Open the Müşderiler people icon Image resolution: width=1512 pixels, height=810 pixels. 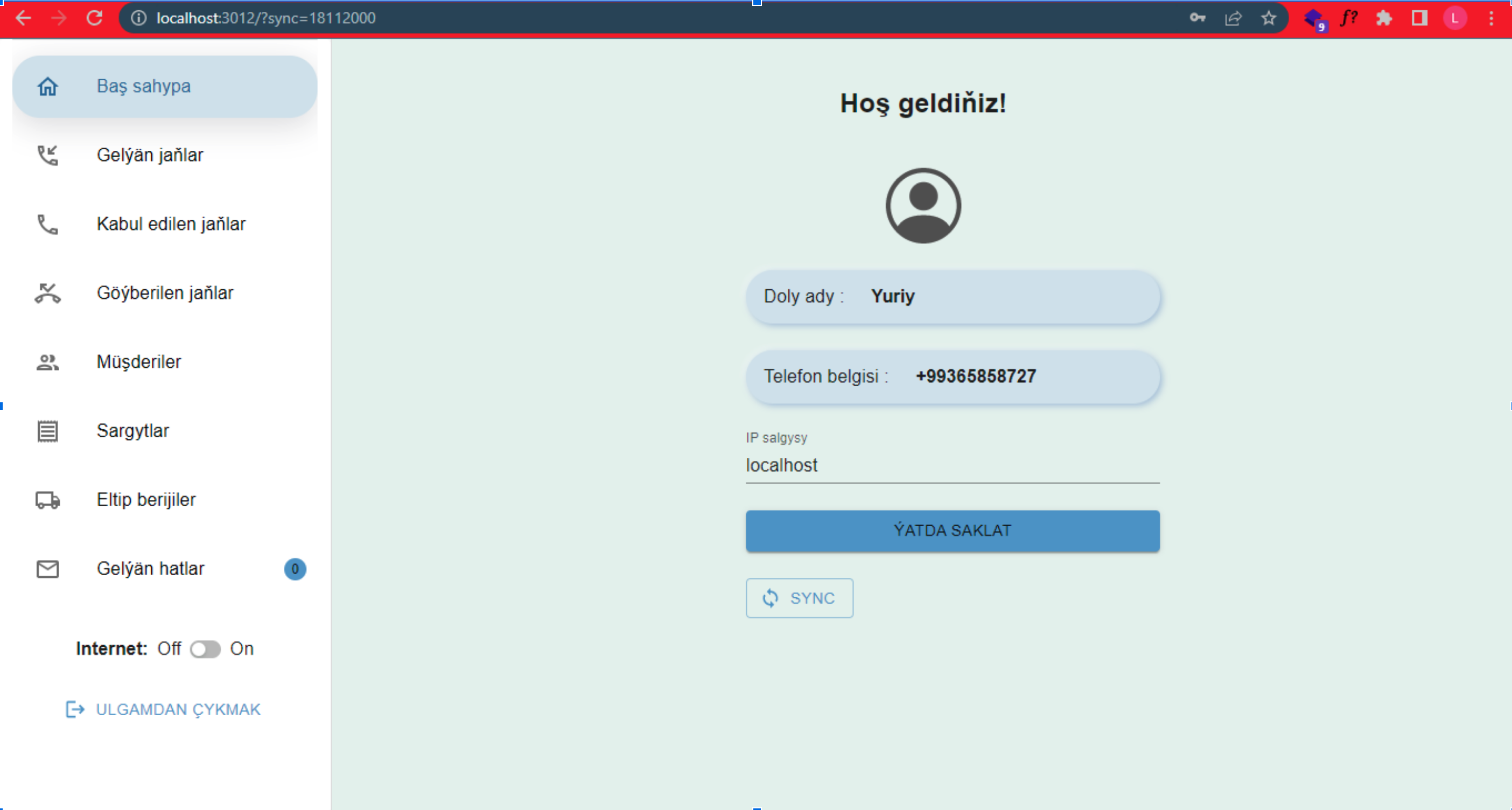click(47, 362)
